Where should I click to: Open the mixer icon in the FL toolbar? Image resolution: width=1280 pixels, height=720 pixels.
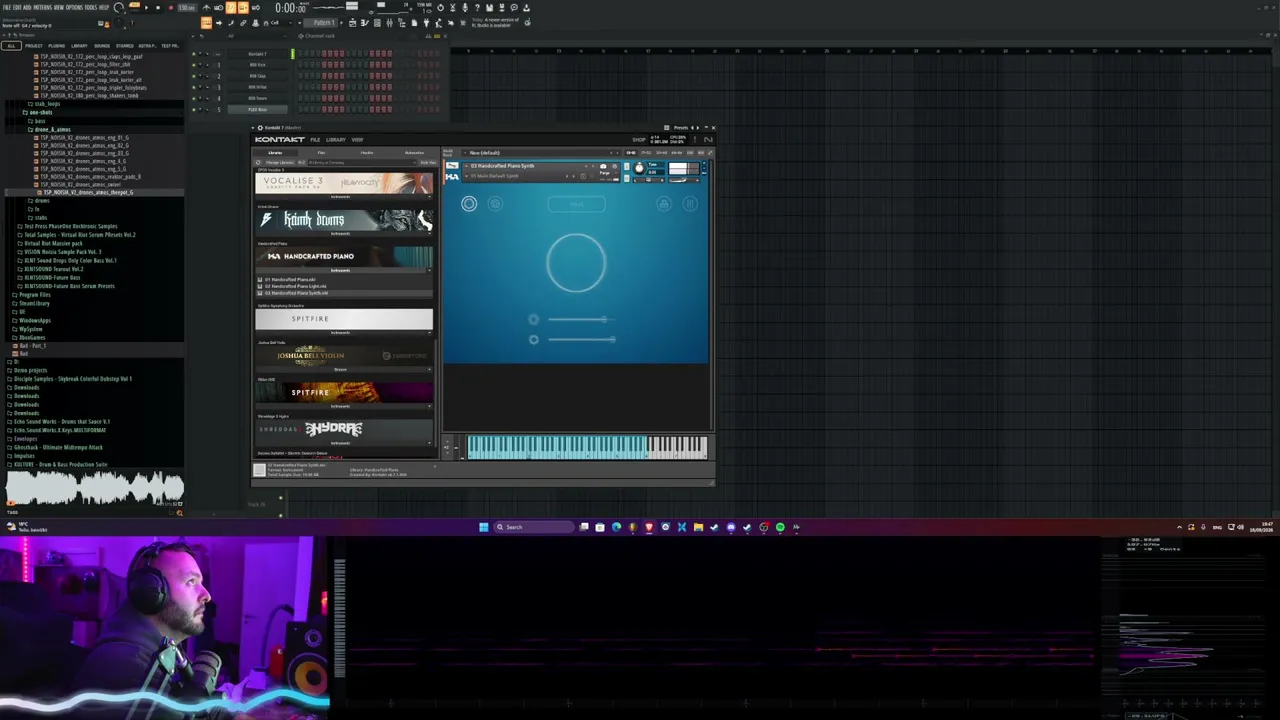388,22
